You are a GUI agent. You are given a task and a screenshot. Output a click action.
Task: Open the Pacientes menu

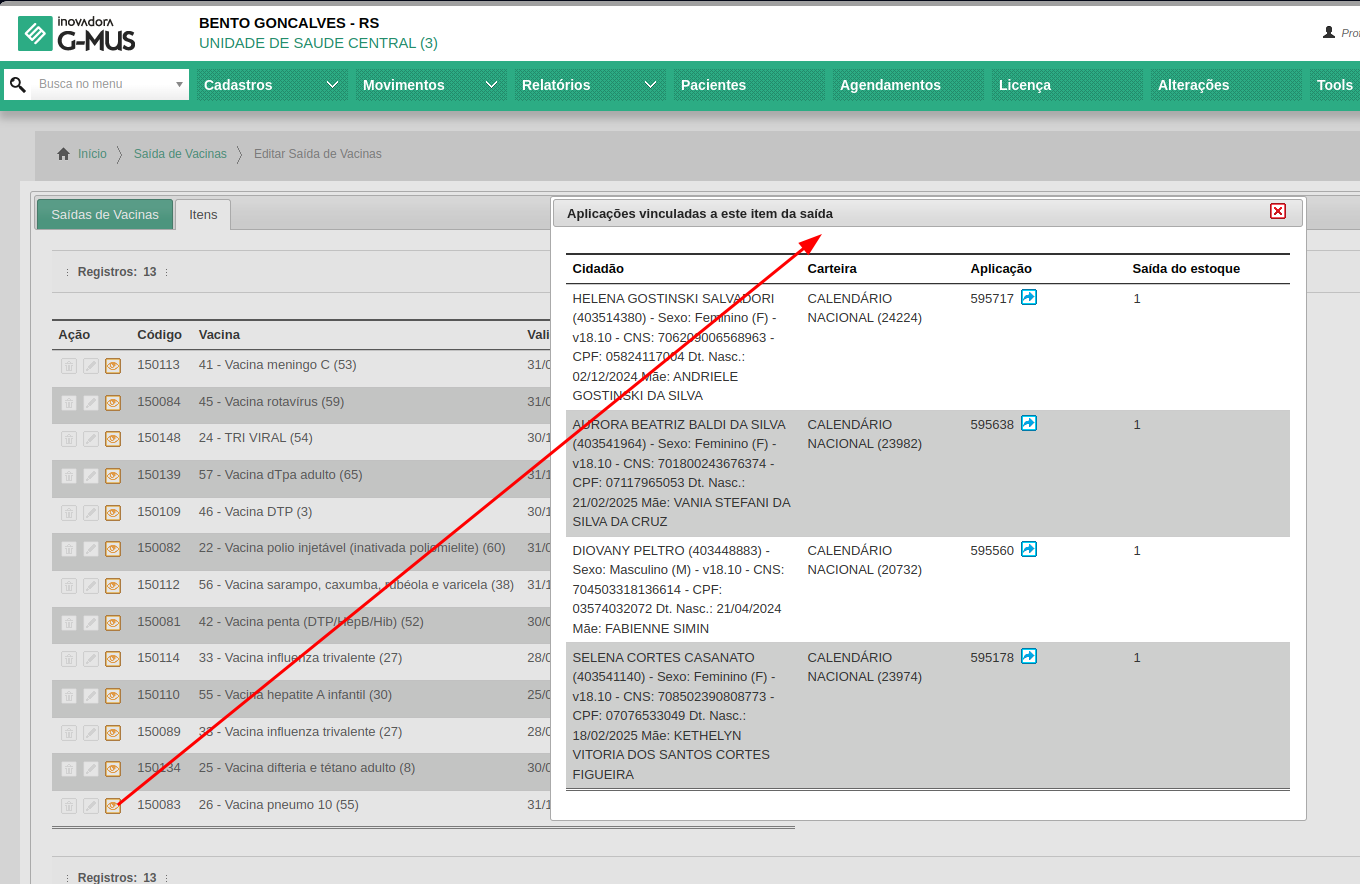pyautogui.click(x=748, y=85)
